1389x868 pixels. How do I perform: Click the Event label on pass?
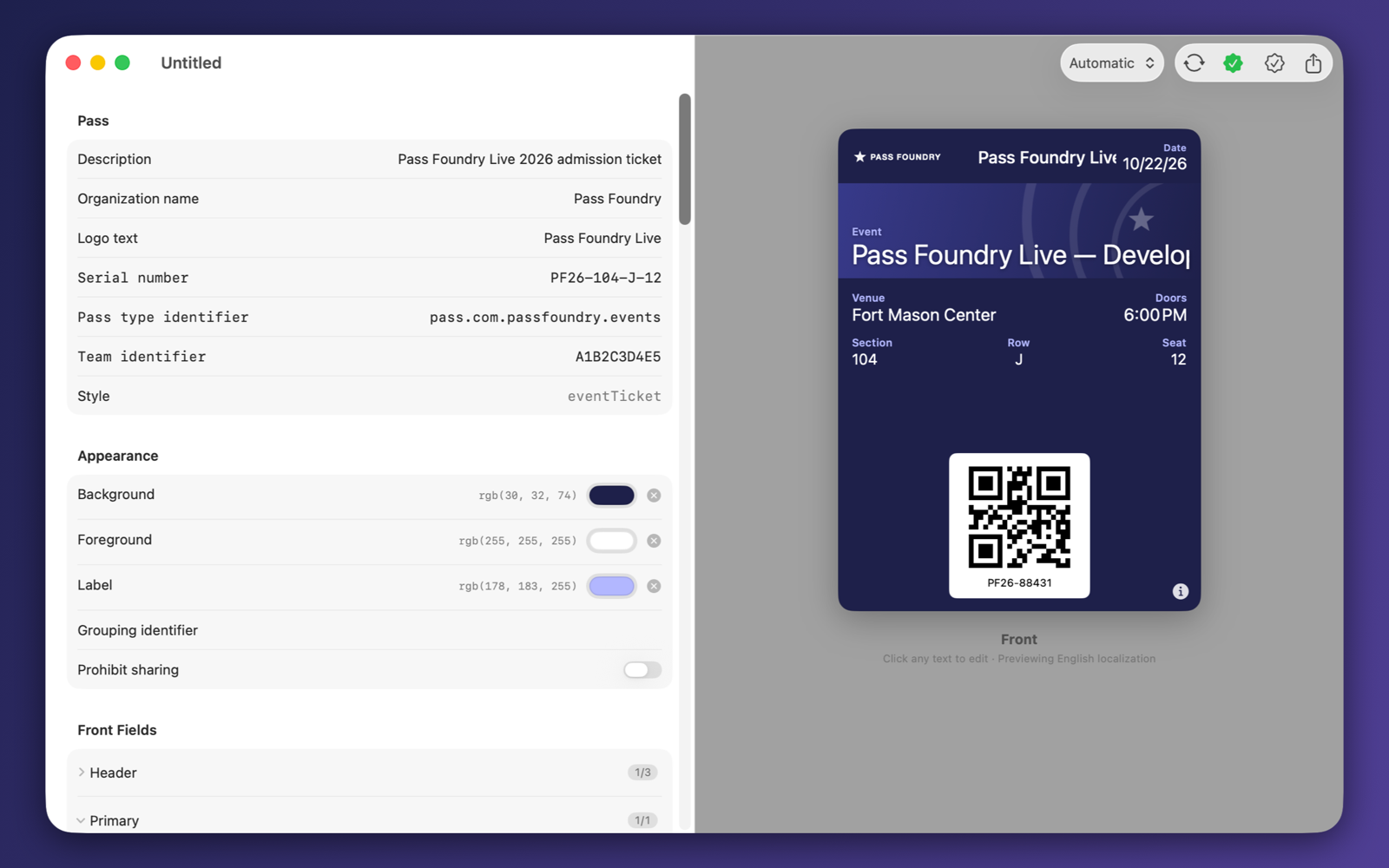point(866,232)
